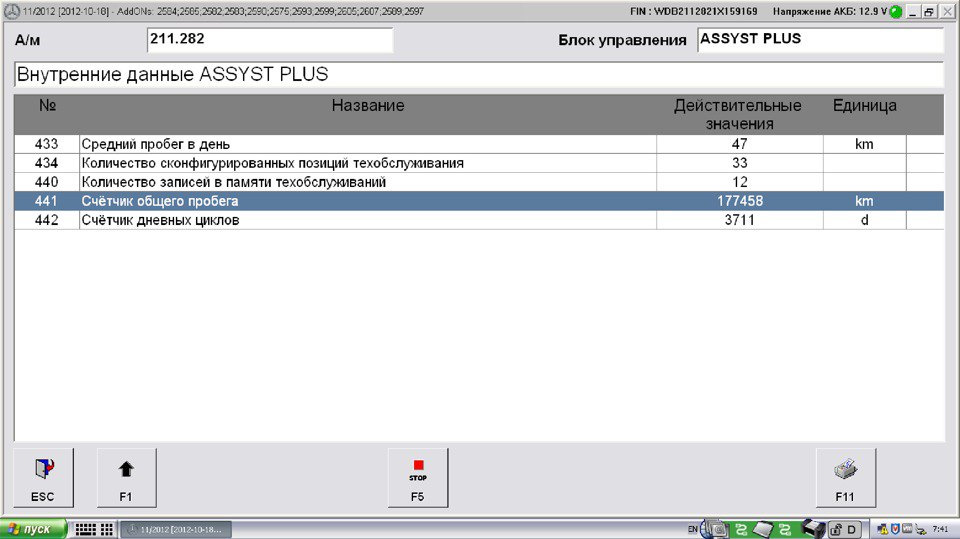Click the d unit in row 442
This screenshot has width=960, height=539.
point(864,220)
